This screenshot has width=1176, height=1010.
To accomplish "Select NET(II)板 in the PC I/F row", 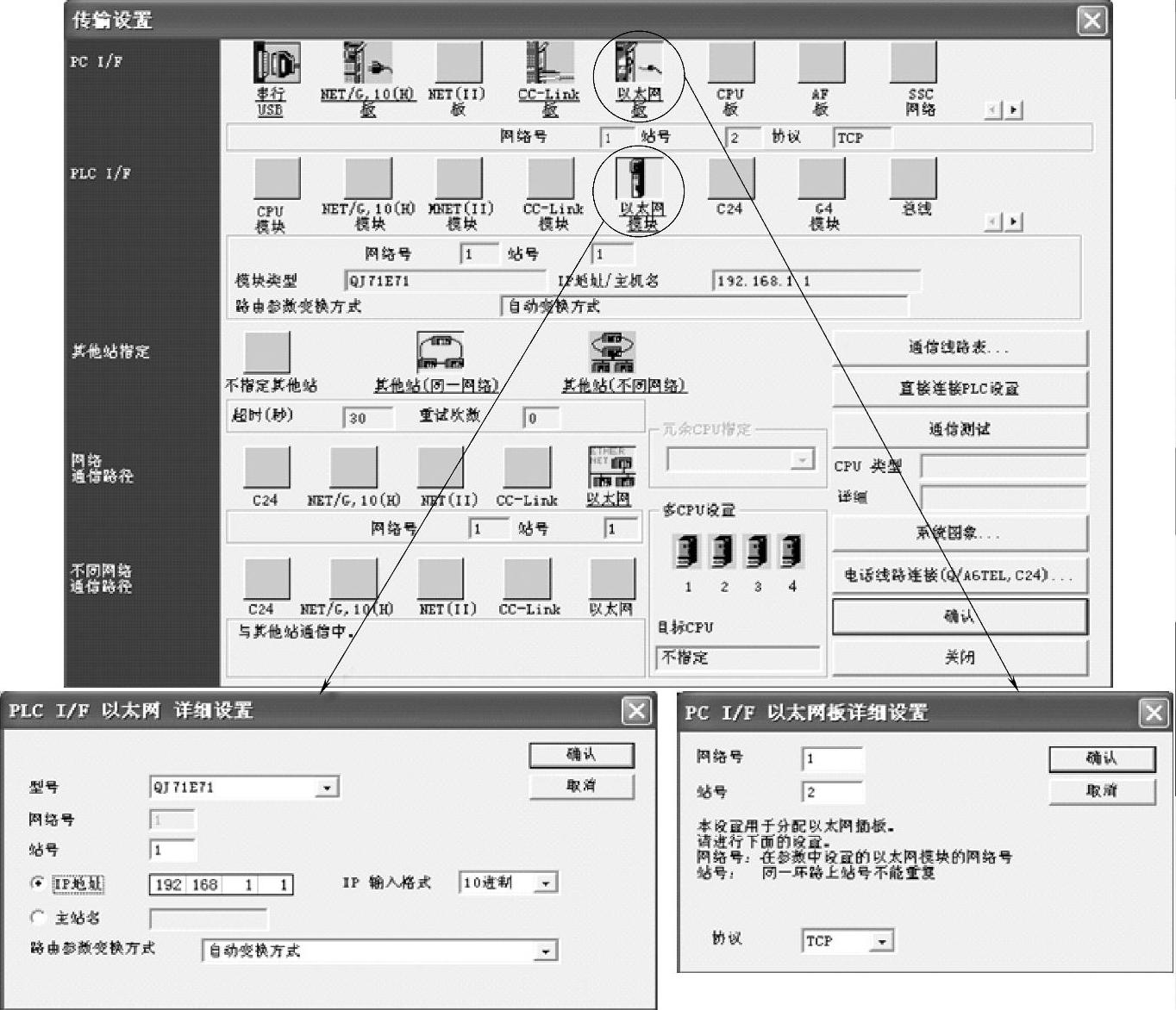I will (458, 64).
